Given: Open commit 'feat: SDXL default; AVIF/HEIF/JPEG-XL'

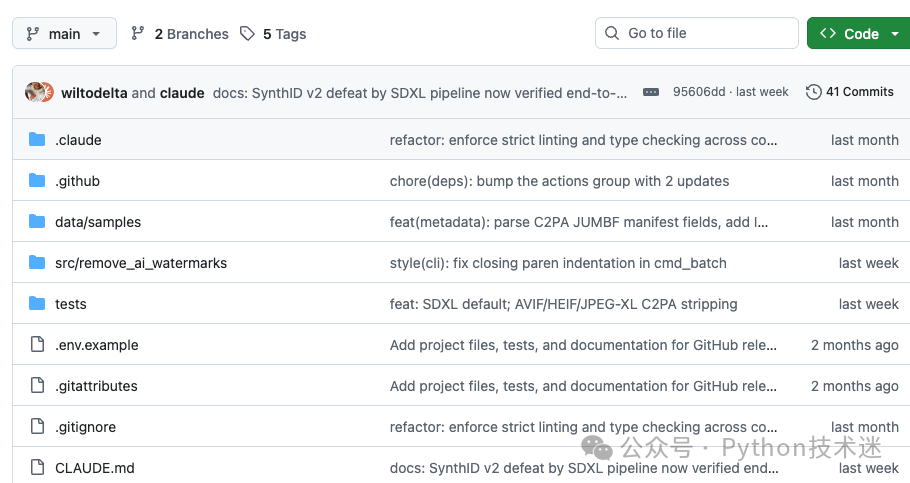Looking at the screenshot, I should (563, 304).
